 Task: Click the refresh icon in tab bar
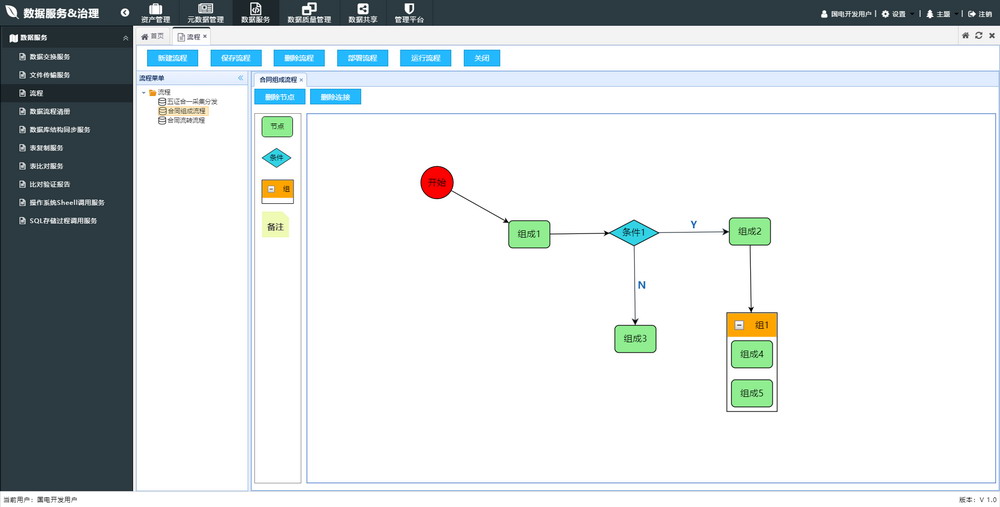978,36
